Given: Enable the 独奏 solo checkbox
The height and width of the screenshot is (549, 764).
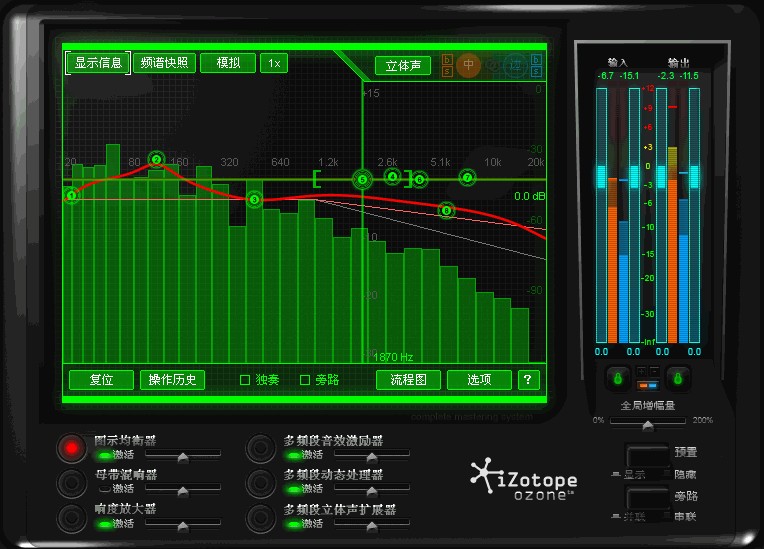Looking at the screenshot, I should pyautogui.click(x=245, y=380).
